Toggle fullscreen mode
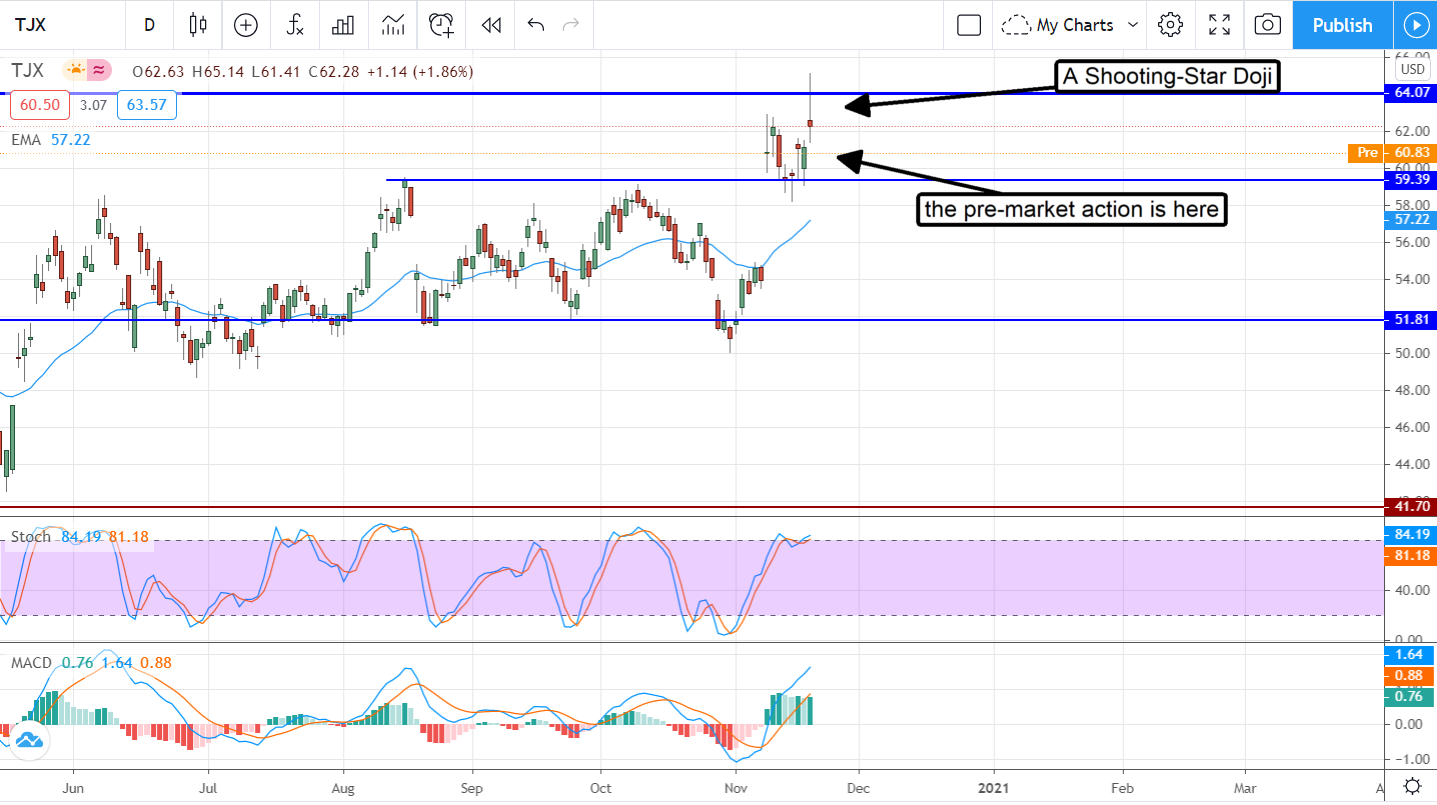Image resolution: width=1437 pixels, height=805 pixels. pos(1219,25)
